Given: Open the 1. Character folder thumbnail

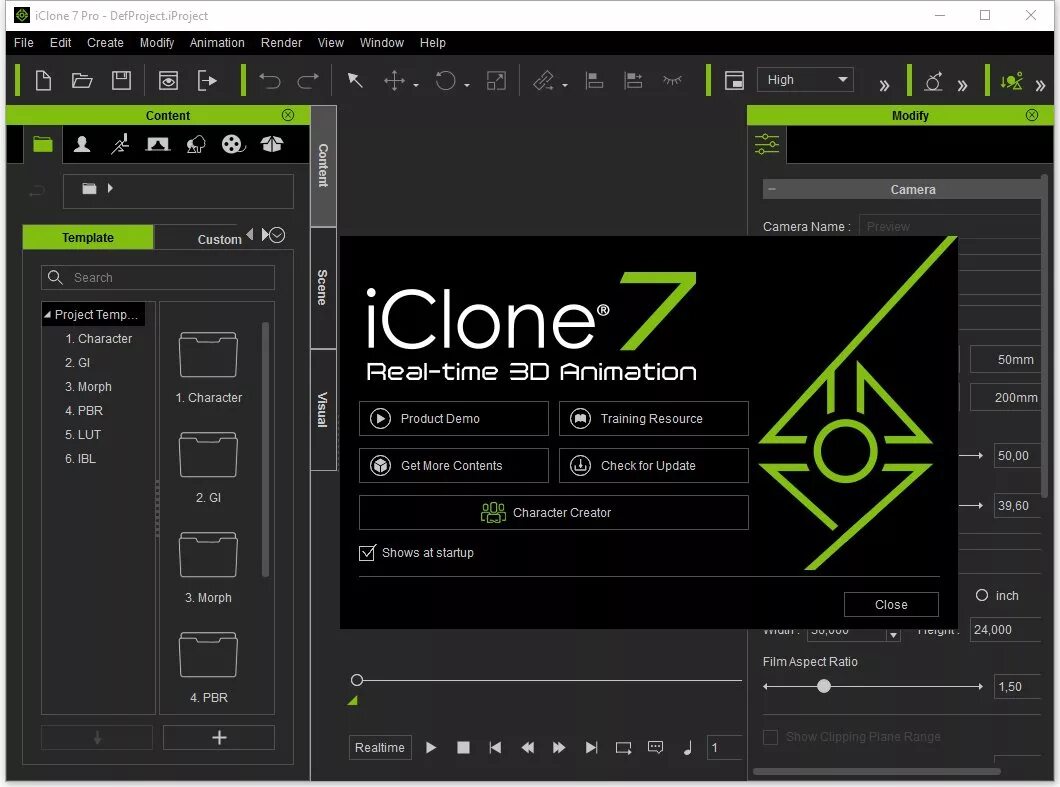Looking at the screenshot, I should click(208, 354).
